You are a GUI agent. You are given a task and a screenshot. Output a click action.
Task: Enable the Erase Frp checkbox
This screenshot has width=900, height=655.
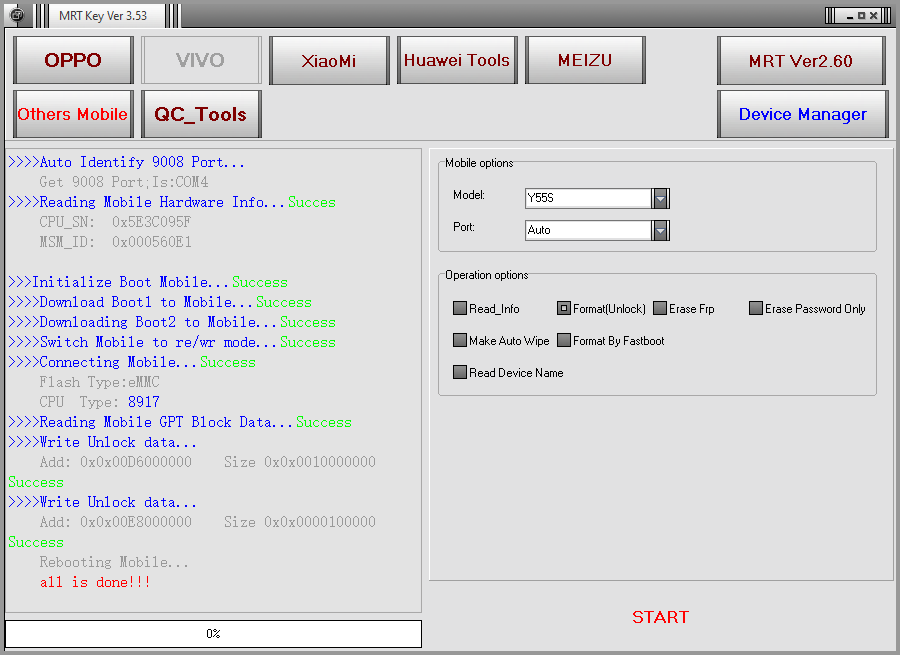tap(660, 308)
